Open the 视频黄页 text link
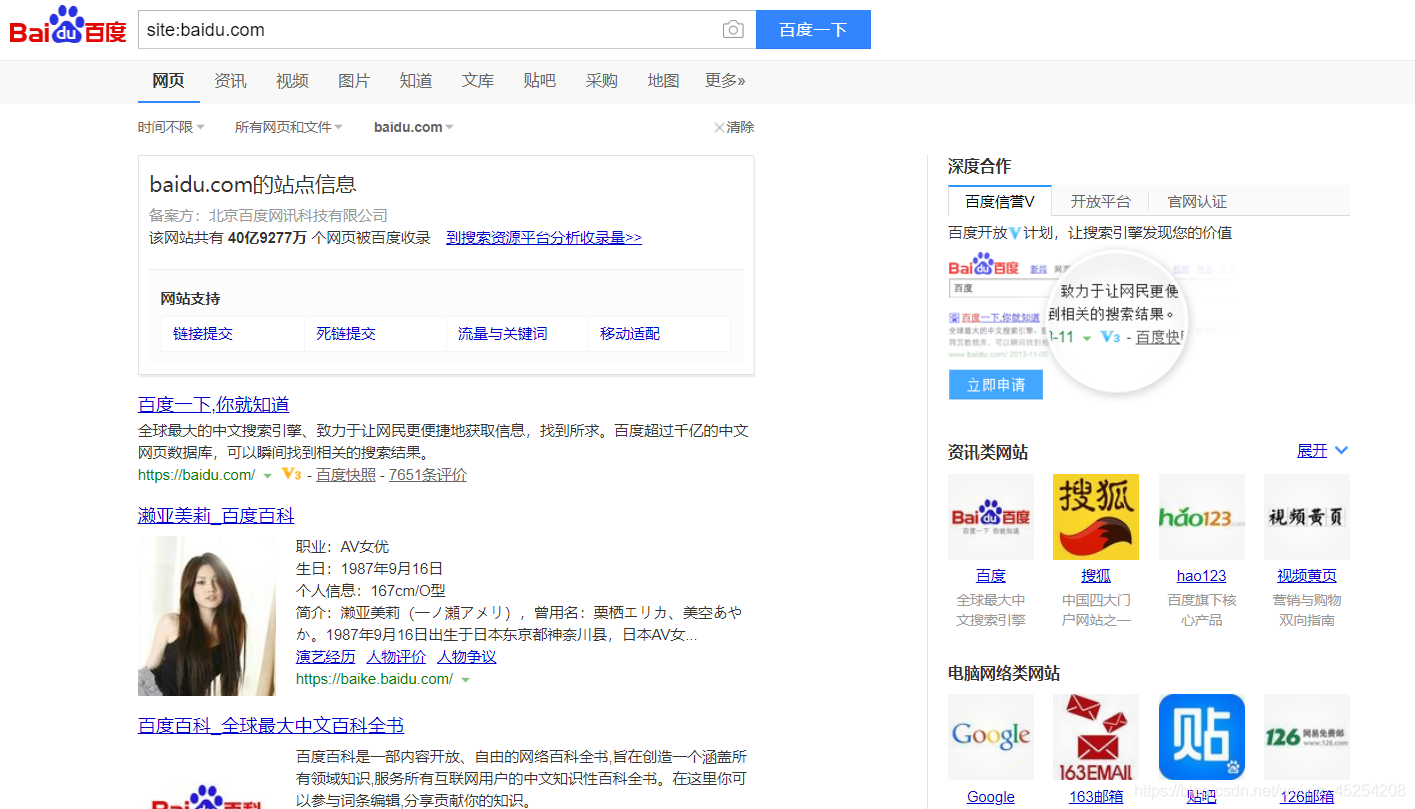 (1307, 576)
